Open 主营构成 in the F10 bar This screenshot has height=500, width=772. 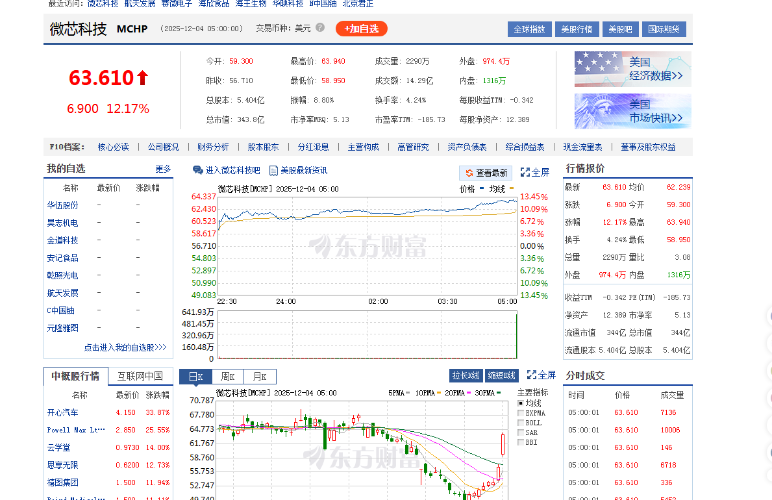363,147
